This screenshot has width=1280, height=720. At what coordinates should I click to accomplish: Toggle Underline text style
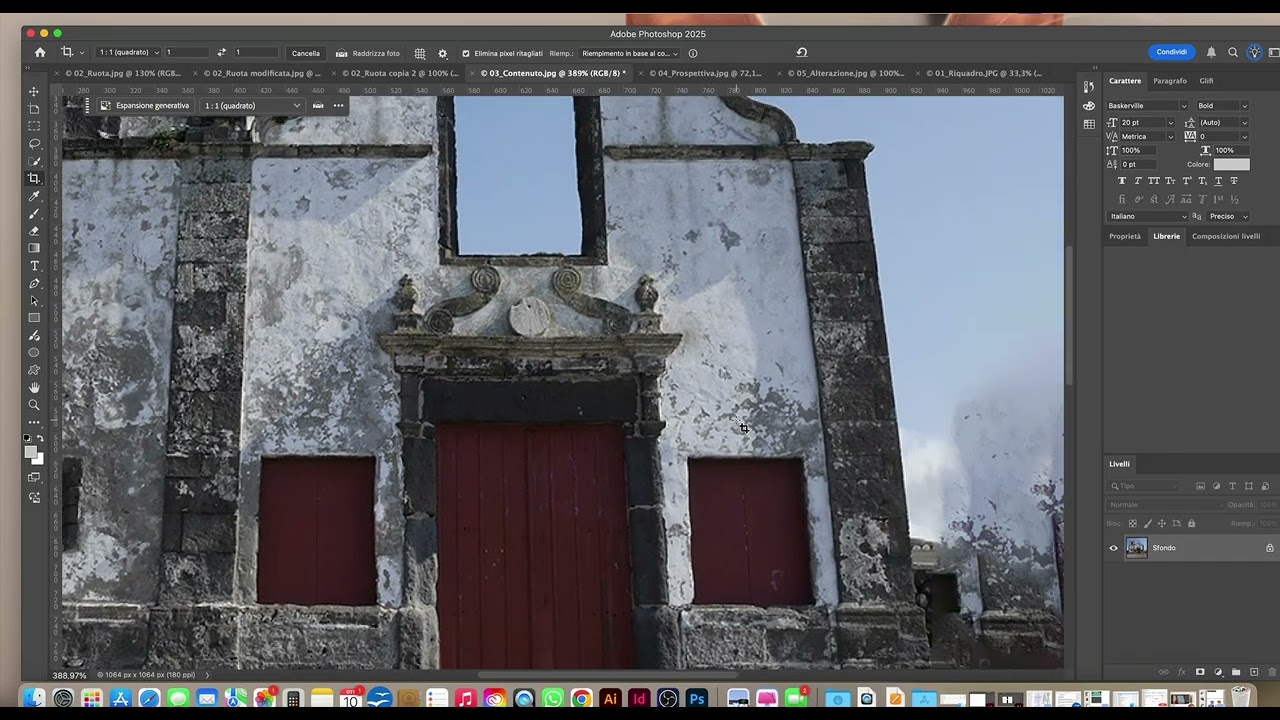pyautogui.click(x=1218, y=181)
